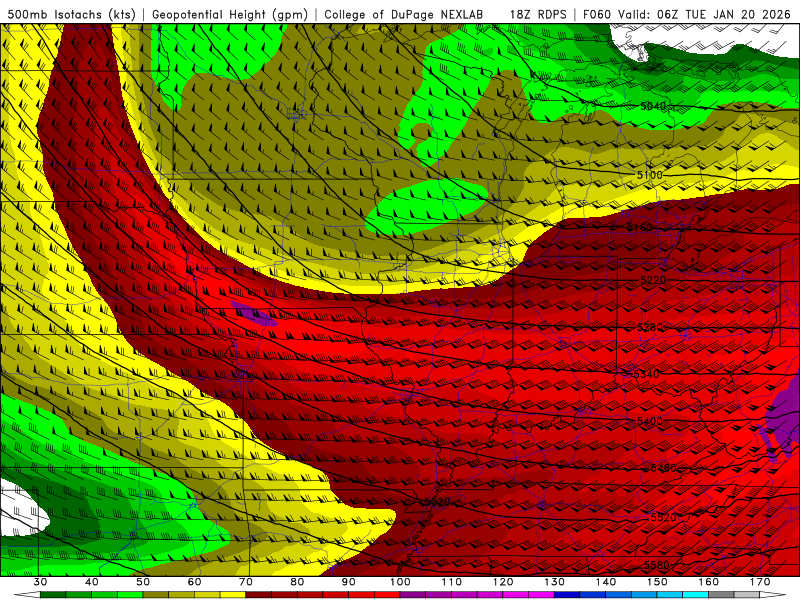
Task: Click the 5040 height contour label
Action: click(653, 106)
